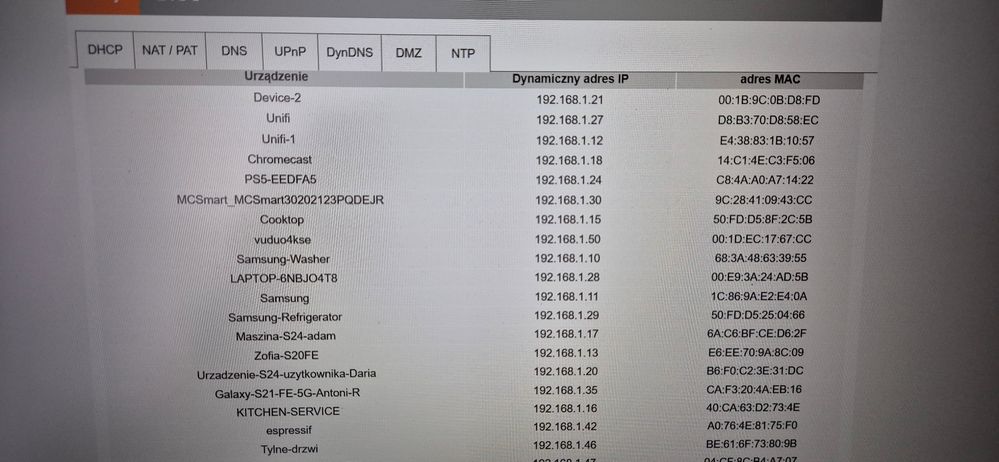Open the DMZ tab
The width and height of the screenshot is (999, 462).
[x=408, y=53]
